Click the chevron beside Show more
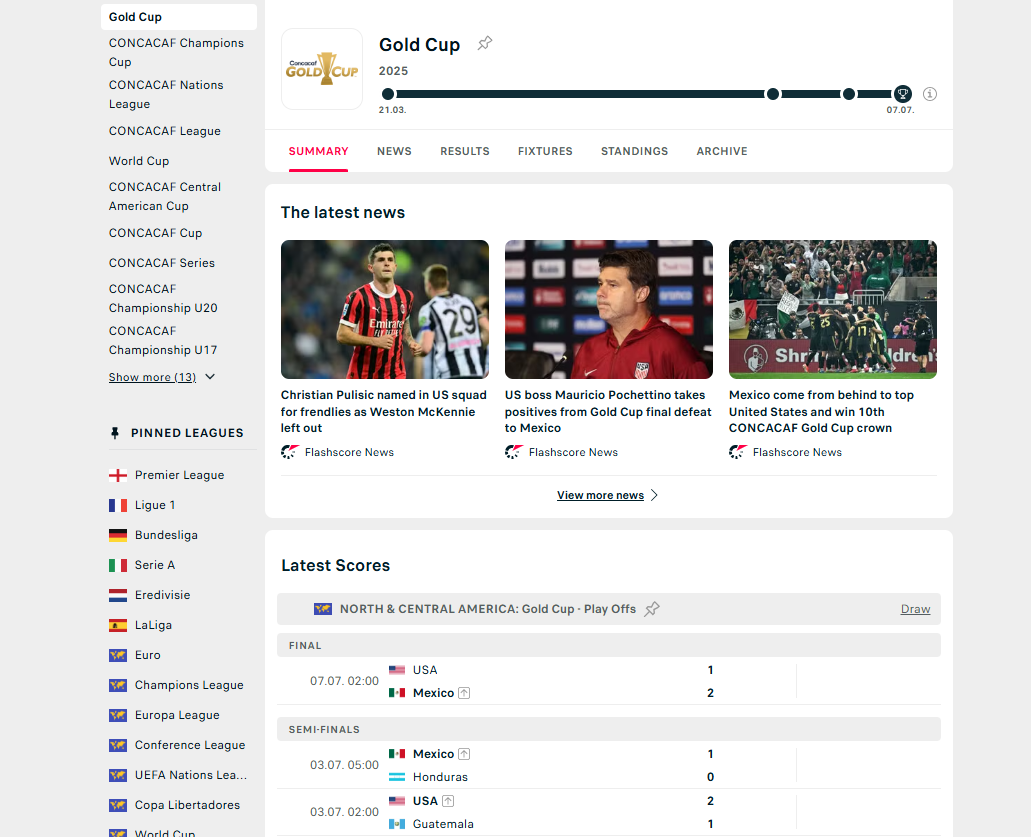This screenshot has width=1031, height=837. click(x=210, y=377)
